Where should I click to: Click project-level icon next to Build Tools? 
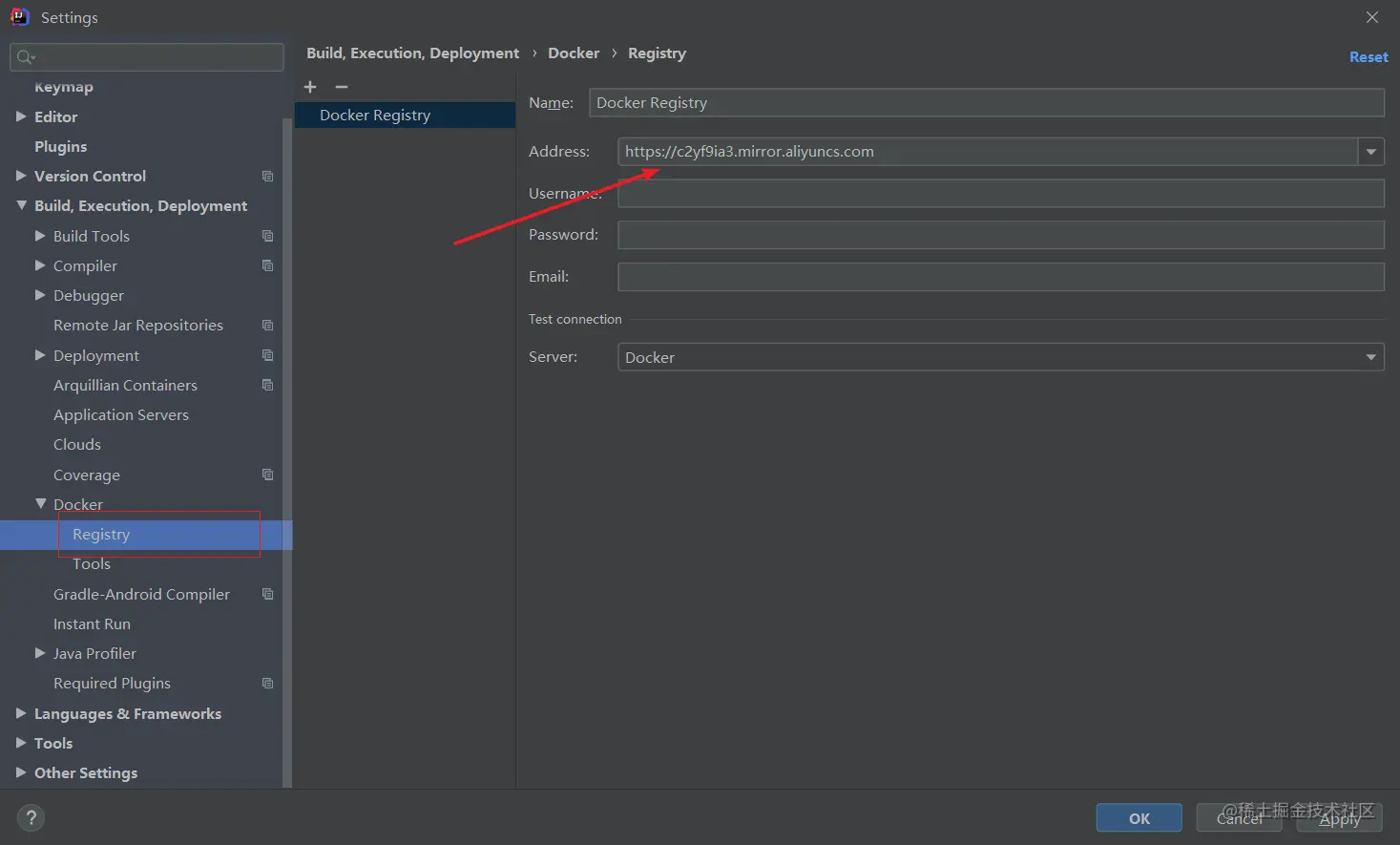[267, 236]
